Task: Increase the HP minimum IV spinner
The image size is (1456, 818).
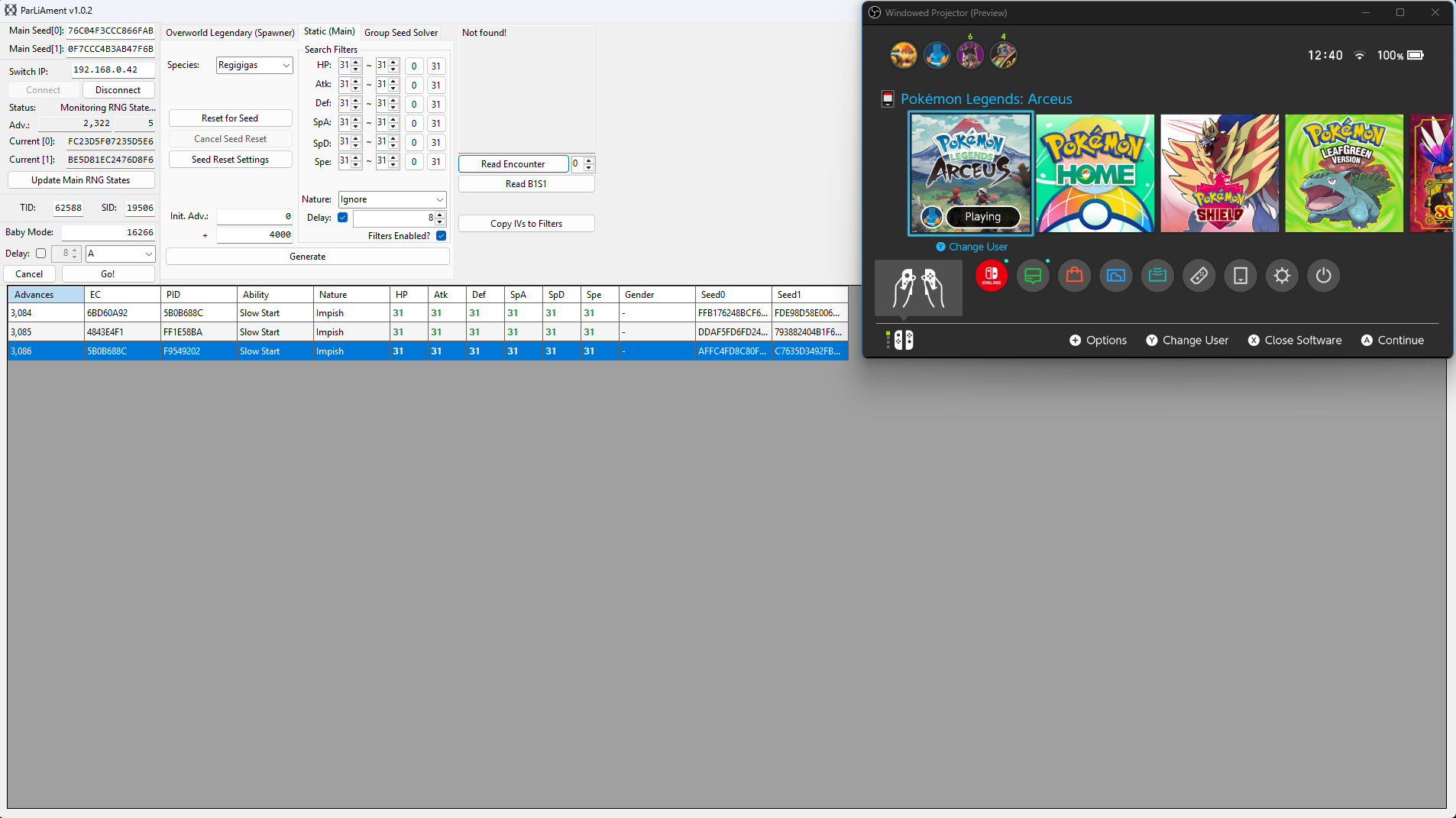Action: pos(356,63)
